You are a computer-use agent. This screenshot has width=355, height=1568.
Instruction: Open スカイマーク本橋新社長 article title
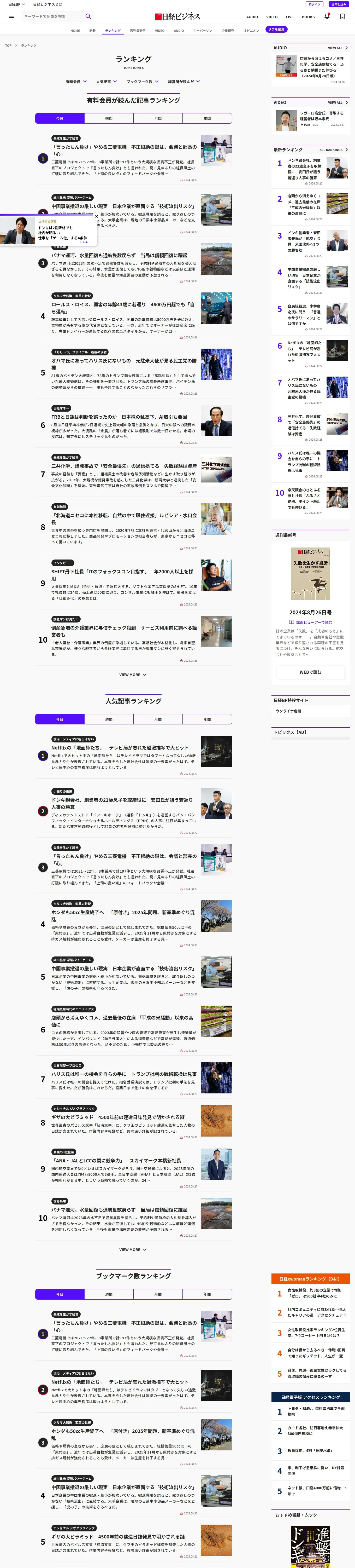(116, 1161)
